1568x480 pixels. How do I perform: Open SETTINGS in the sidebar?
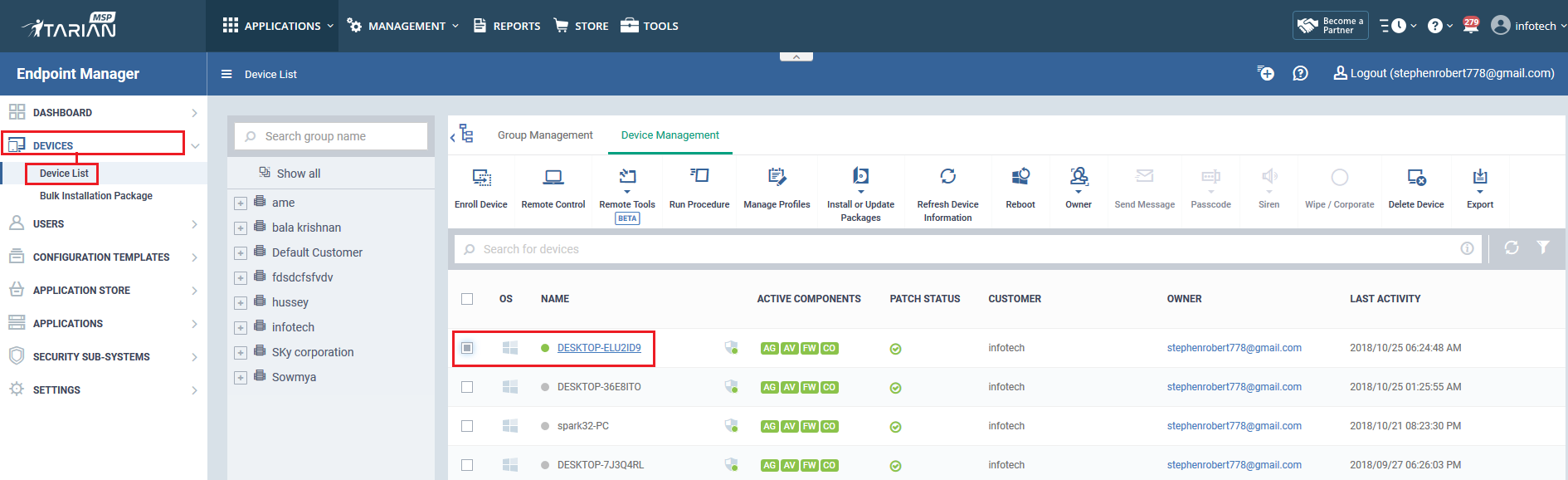pos(103,390)
